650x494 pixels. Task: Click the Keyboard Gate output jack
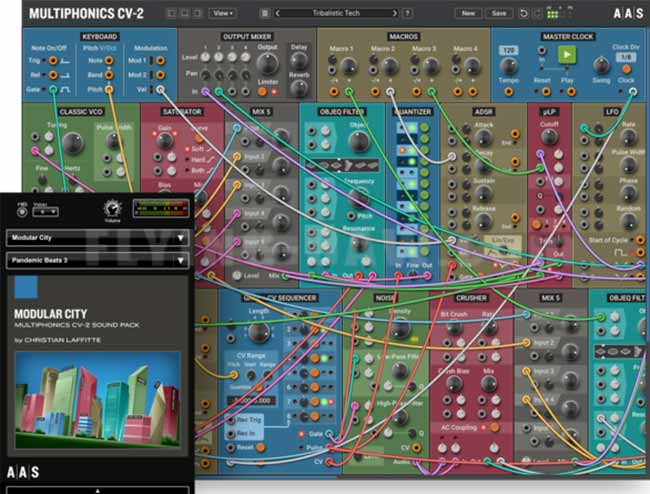pos(53,89)
